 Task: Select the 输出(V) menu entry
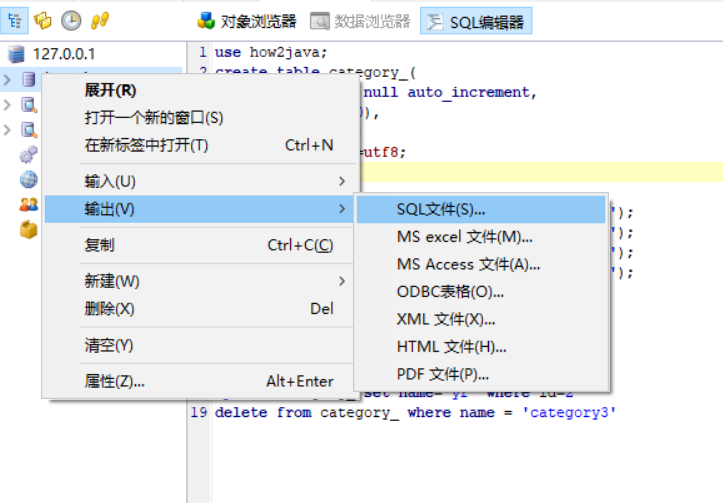pos(199,209)
